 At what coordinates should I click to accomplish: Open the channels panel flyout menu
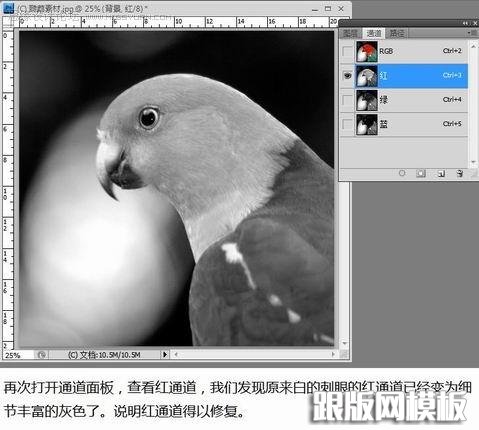472,33
